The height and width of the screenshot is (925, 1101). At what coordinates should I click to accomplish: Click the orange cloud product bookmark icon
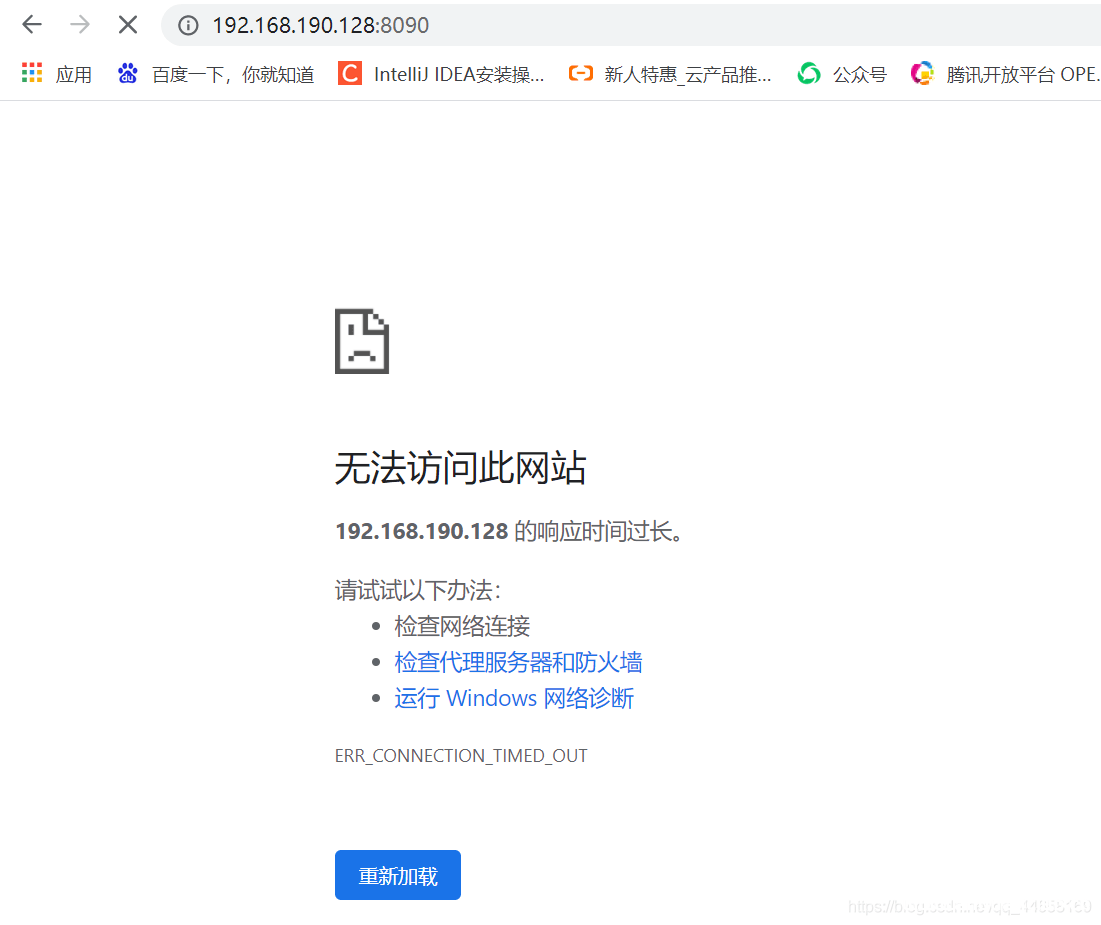tap(581, 73)
